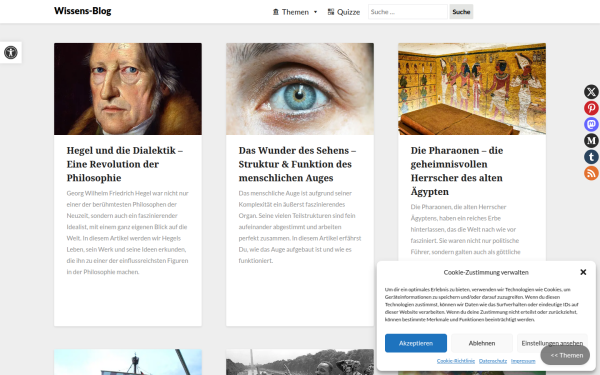Click excerpt starting 'Das menschliche Auge ist'
The width and height of the screenshot is (600, 375).
300,227
